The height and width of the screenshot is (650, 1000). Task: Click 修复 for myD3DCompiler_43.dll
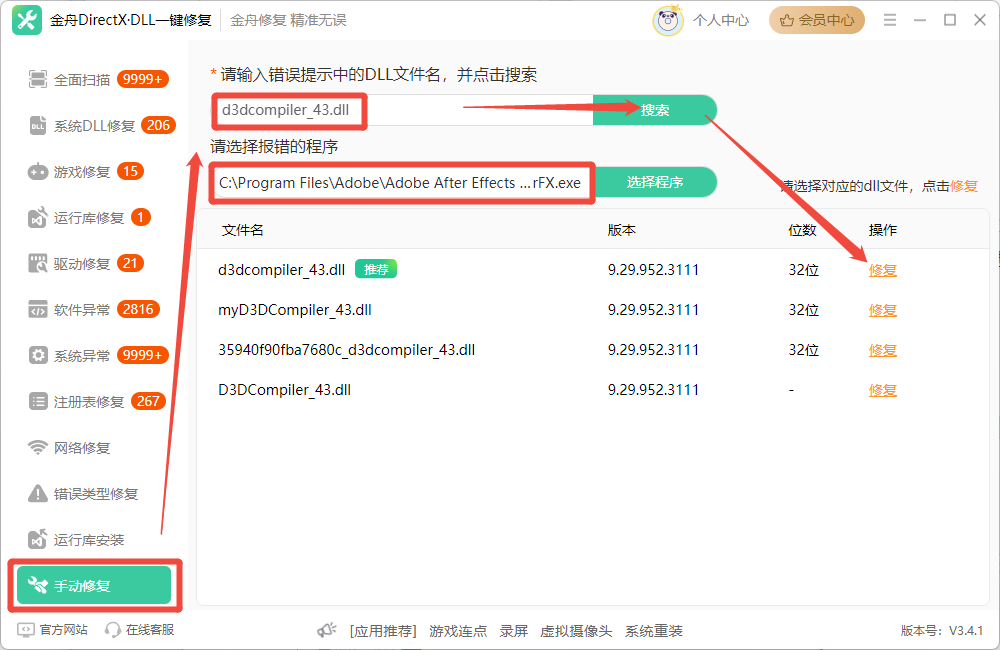coord(883,311)
